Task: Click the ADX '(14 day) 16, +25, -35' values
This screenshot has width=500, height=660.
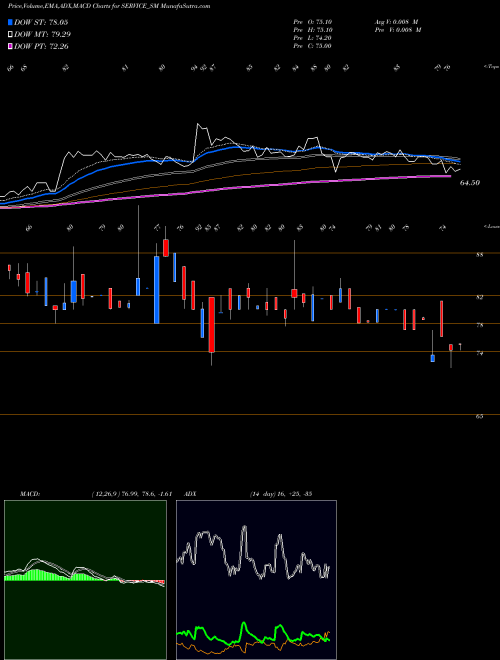Action: click(281, 494)
